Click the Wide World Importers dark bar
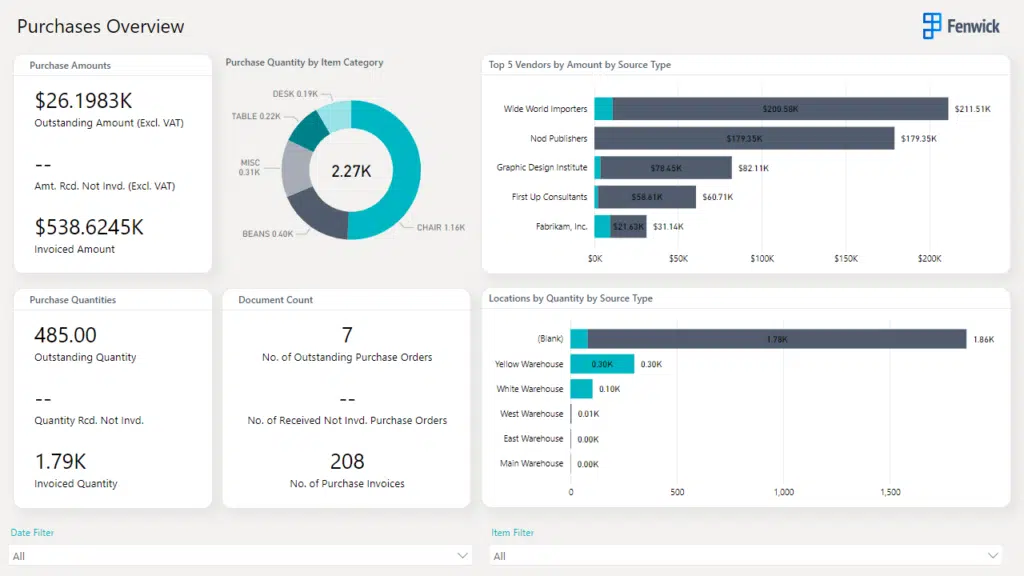This screenshot has width=1024, height=576. click(780, 109)
